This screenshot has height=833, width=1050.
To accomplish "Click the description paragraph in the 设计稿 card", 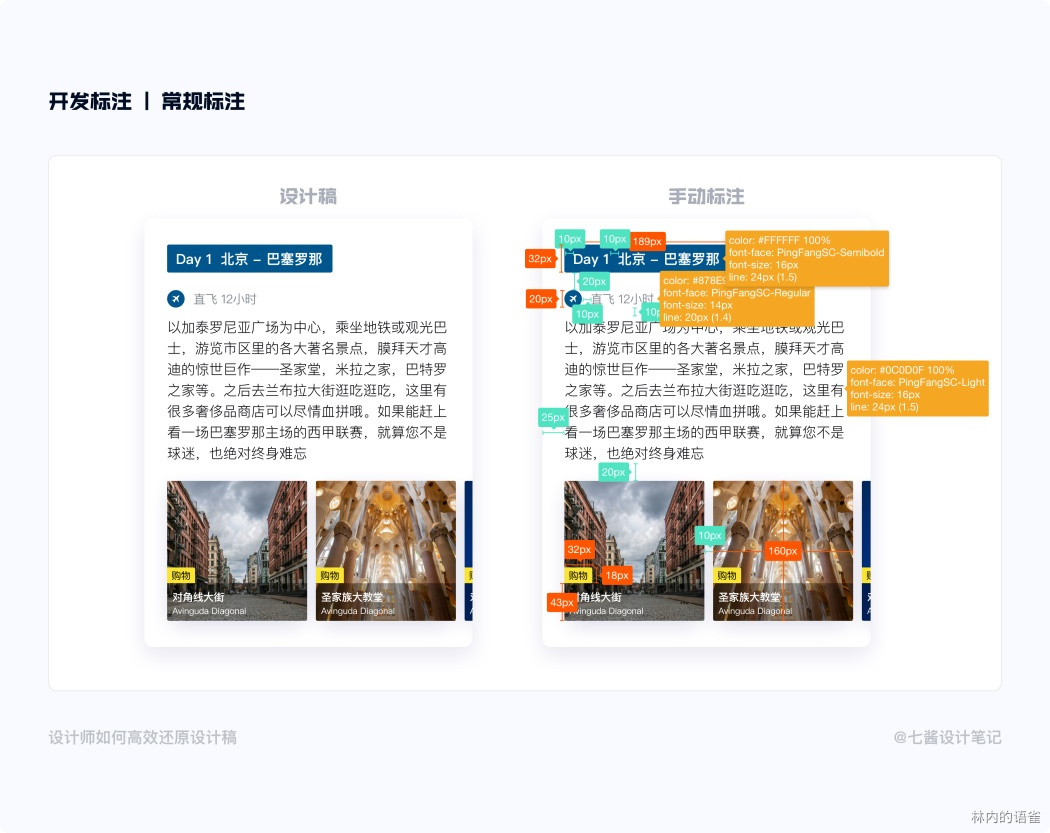I will pos(307,390).
